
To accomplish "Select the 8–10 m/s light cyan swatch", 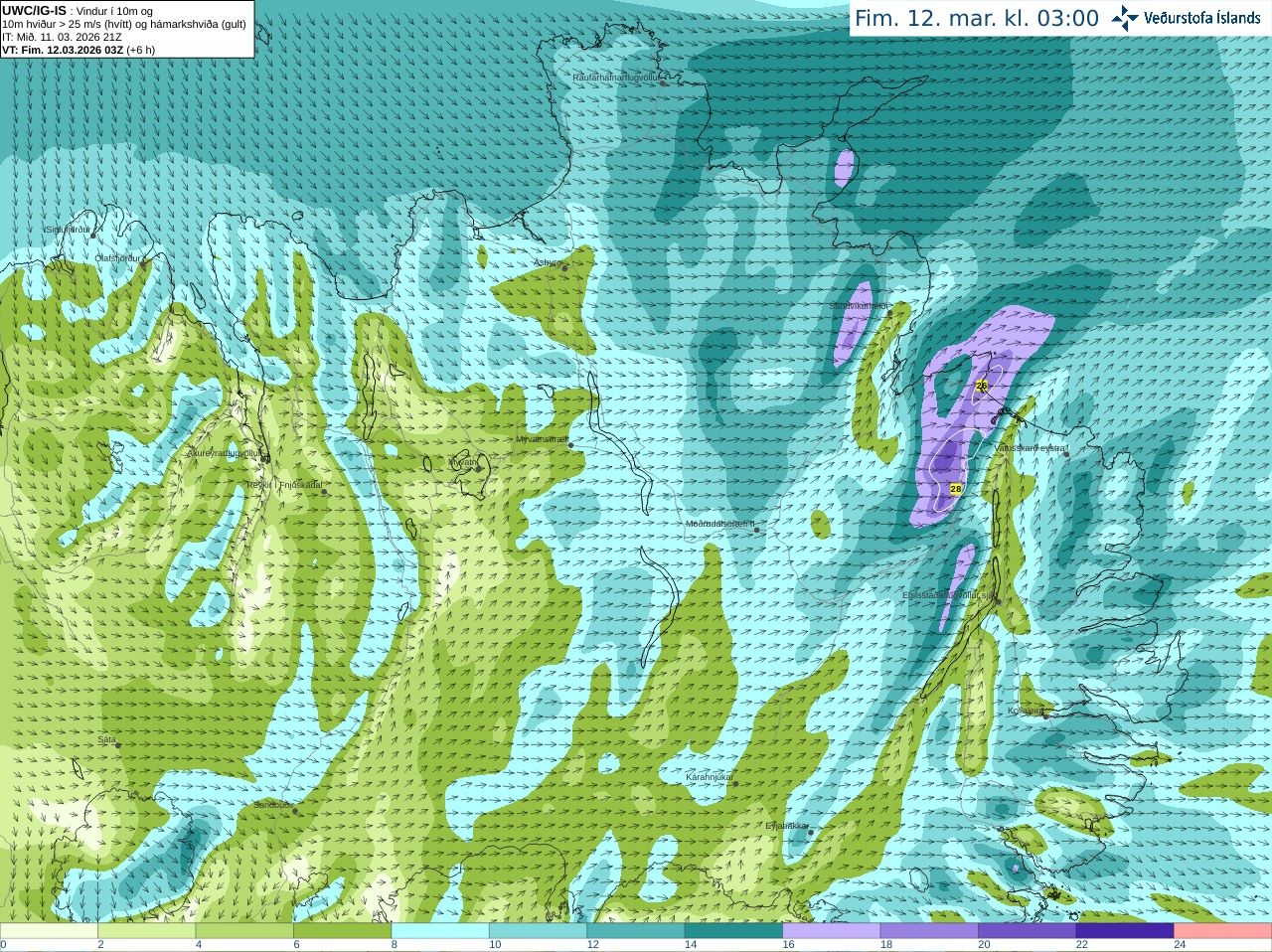I will (x=440, y=931).
